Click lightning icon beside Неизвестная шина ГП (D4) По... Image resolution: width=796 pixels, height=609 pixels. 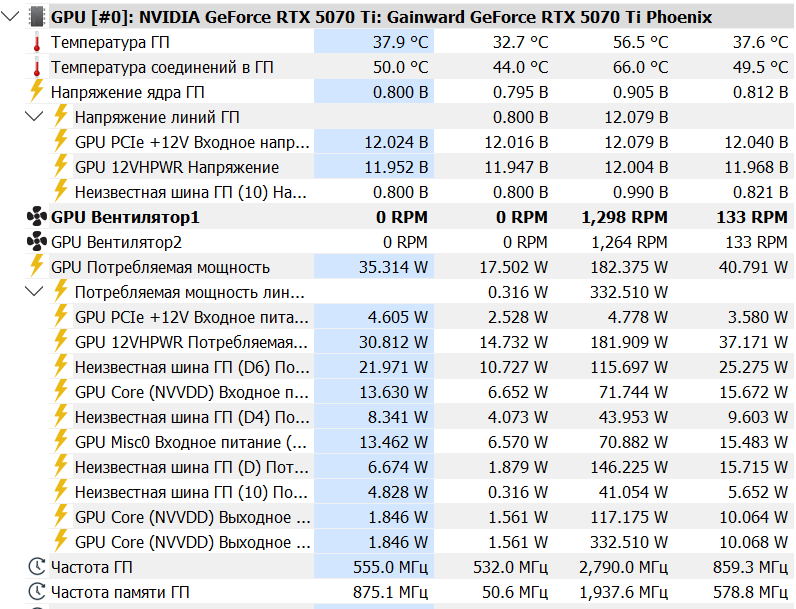[61, 416]
